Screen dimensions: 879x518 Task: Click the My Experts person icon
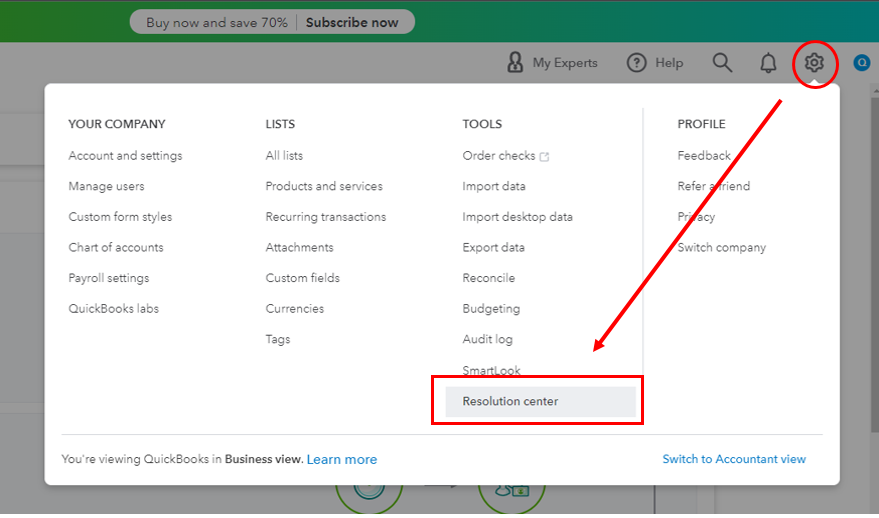pyautogui.click(x=515, y=63)
